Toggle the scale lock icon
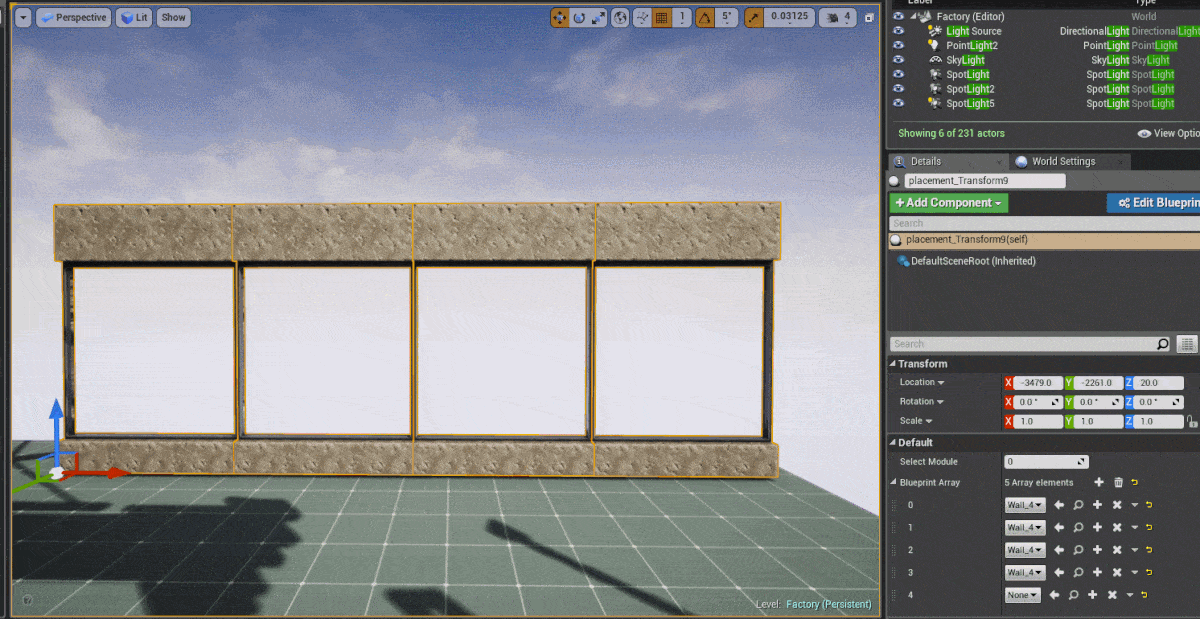The image size is (1200, 619). (1192, 422)
